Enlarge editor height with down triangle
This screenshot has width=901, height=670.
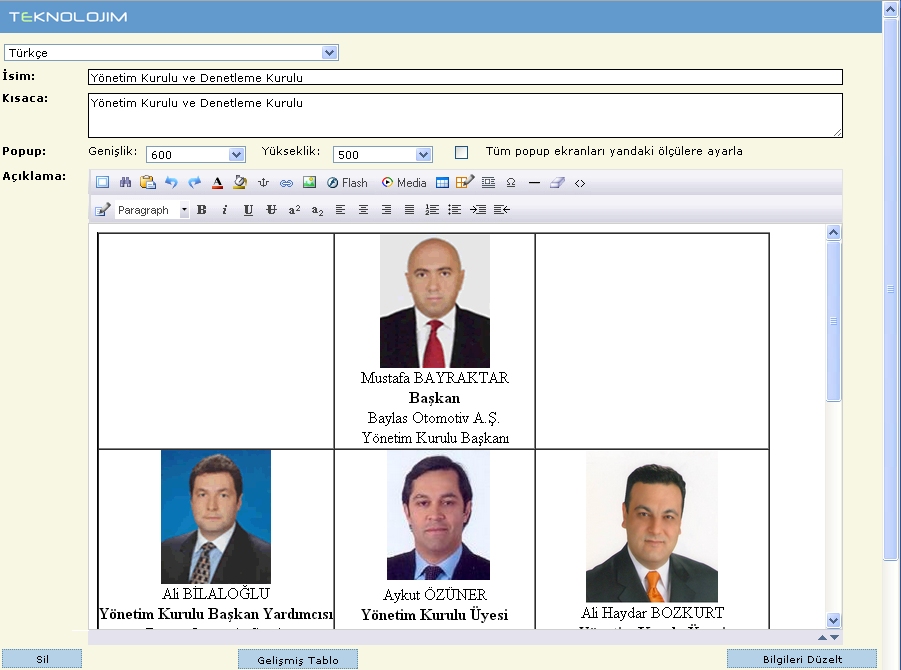pyautogui.click(x=834, y=637)
